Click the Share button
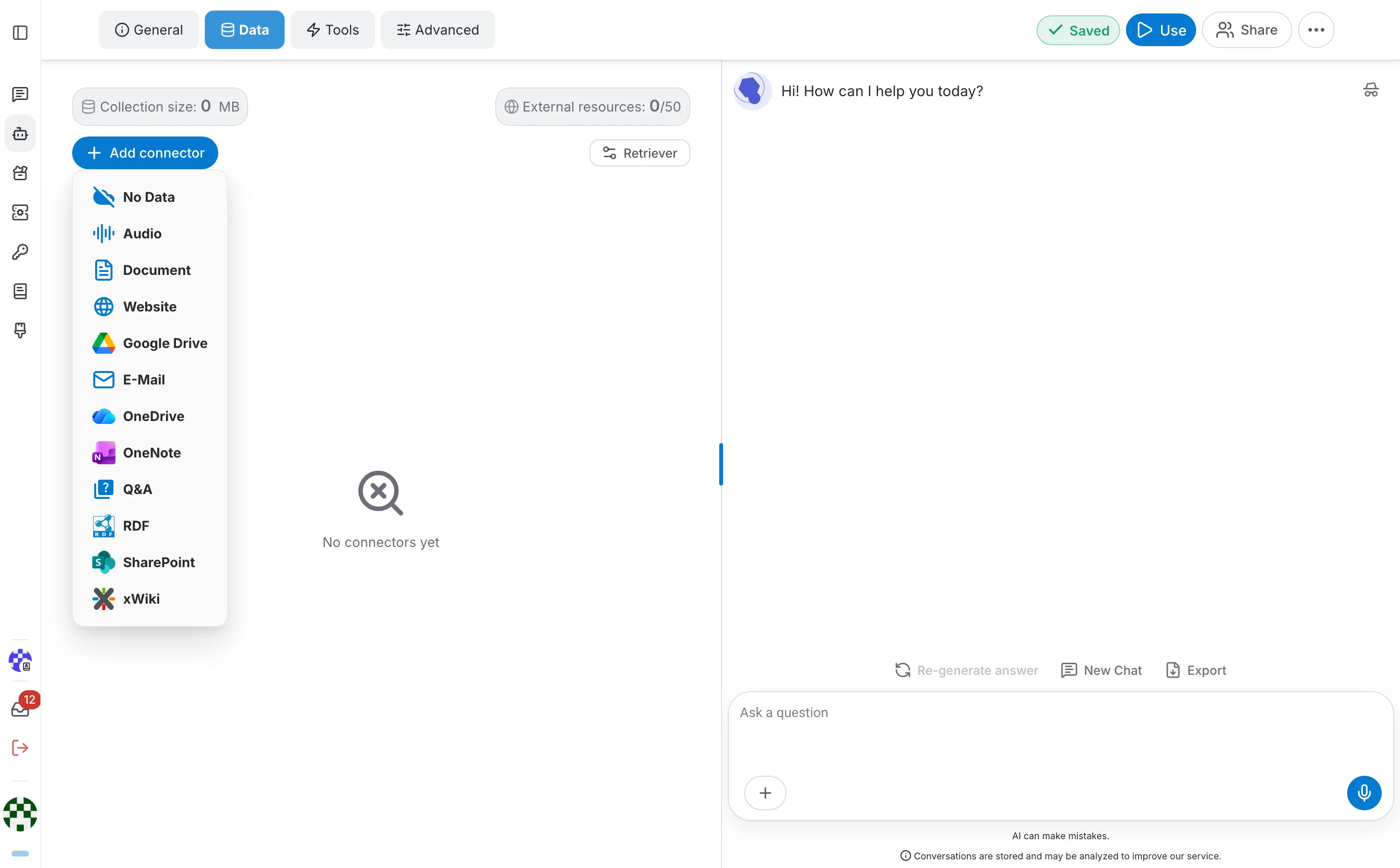1400x868 pixels. tap(1246, 30)
